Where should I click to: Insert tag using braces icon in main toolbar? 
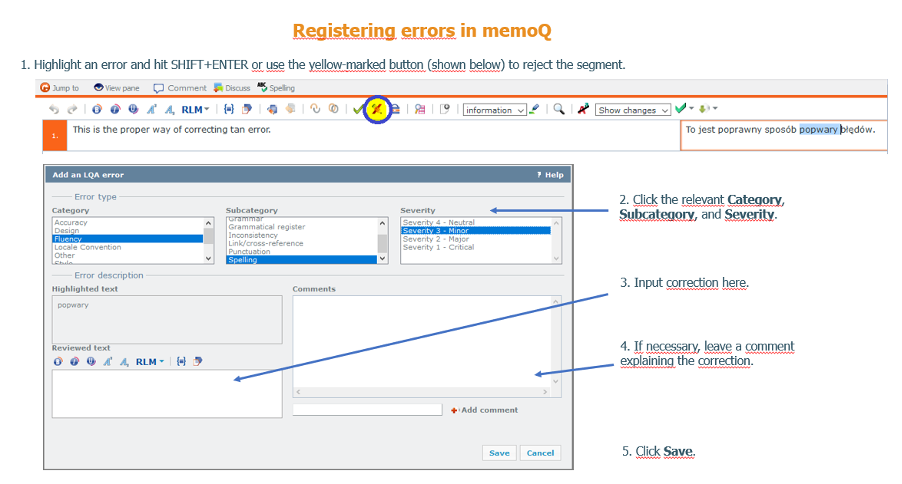(x=229, y=109)
